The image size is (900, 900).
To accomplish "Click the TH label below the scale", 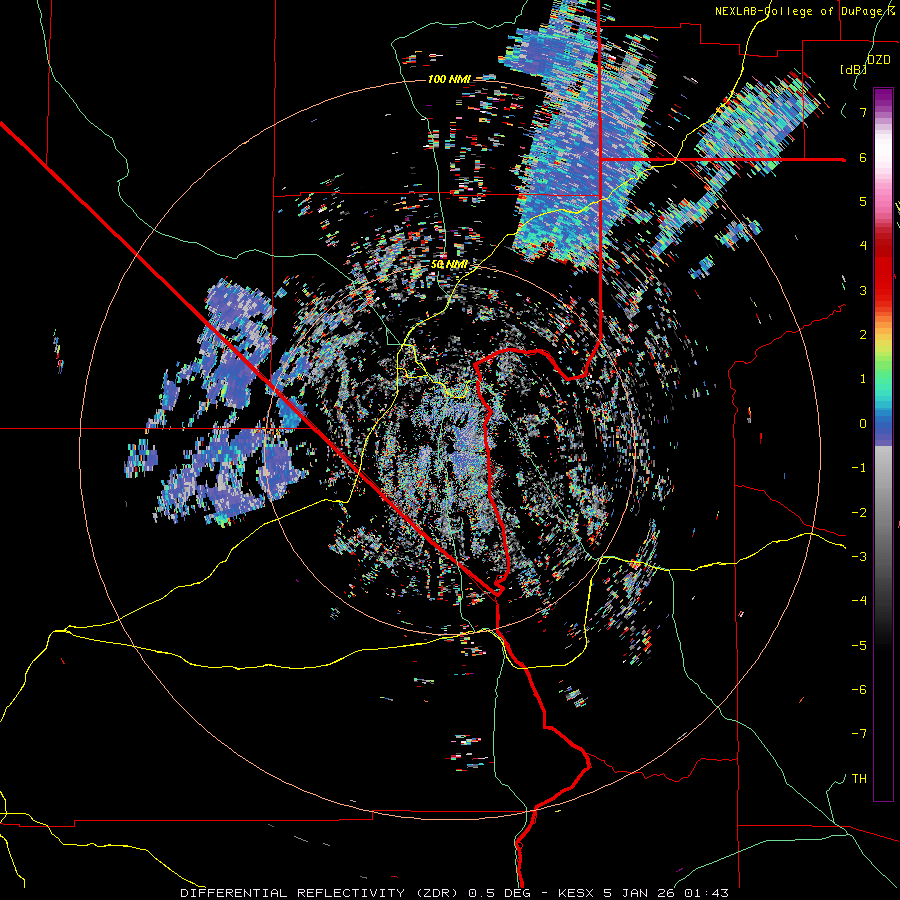I will [859, 779].
